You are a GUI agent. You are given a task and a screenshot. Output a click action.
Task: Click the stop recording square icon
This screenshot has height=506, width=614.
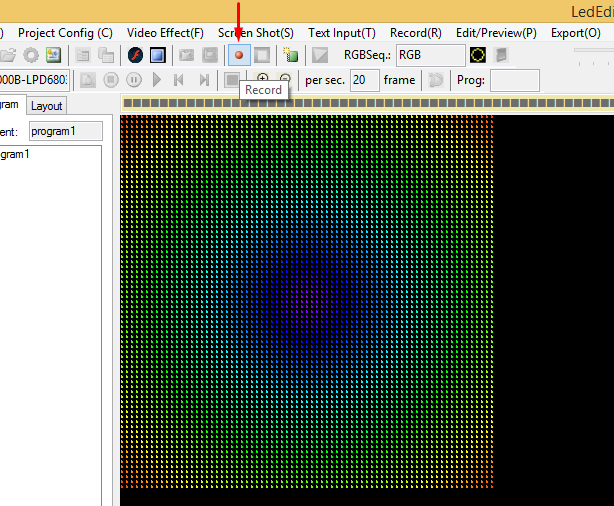click(262, 55)
